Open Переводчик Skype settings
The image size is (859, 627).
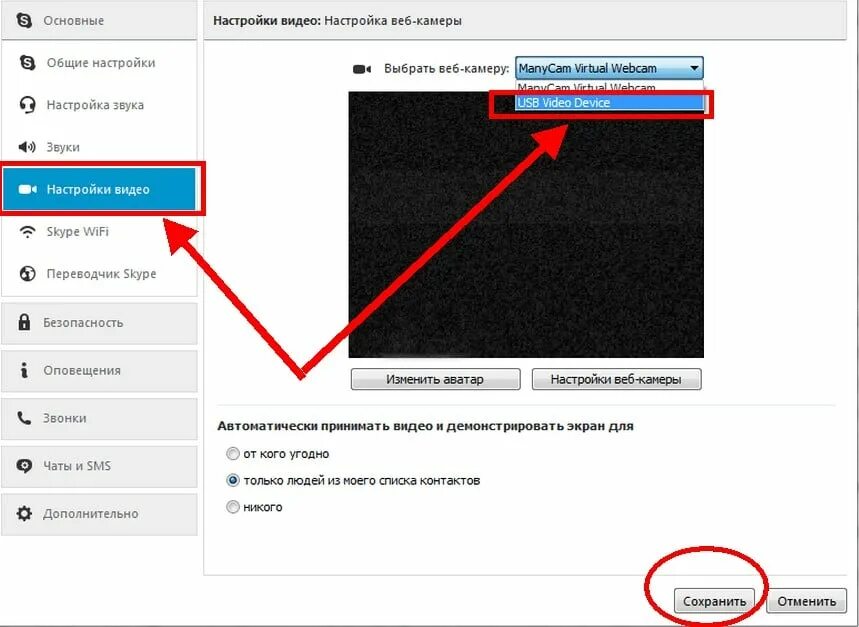(99, 273)
